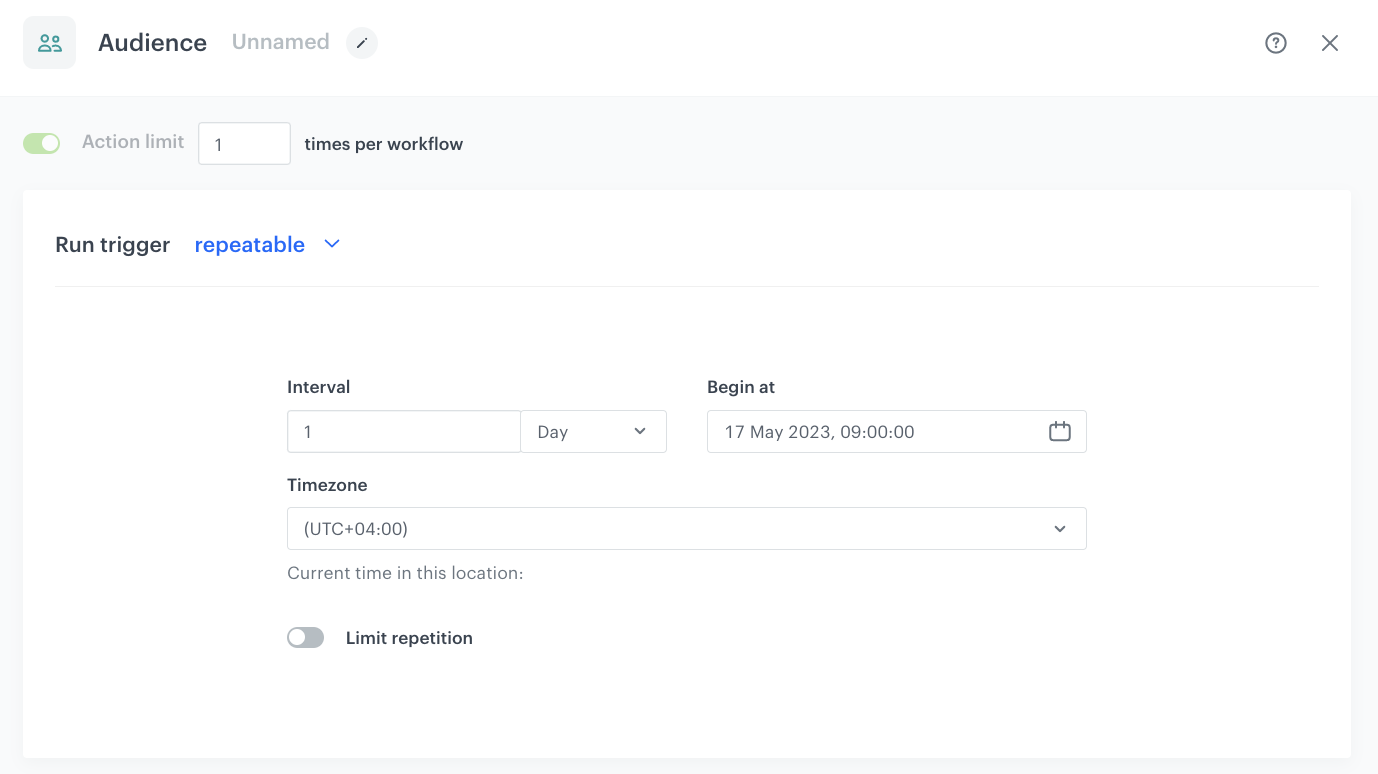Click the Day interval unit text
The image size is (1378, 774).
click(553, 432)
